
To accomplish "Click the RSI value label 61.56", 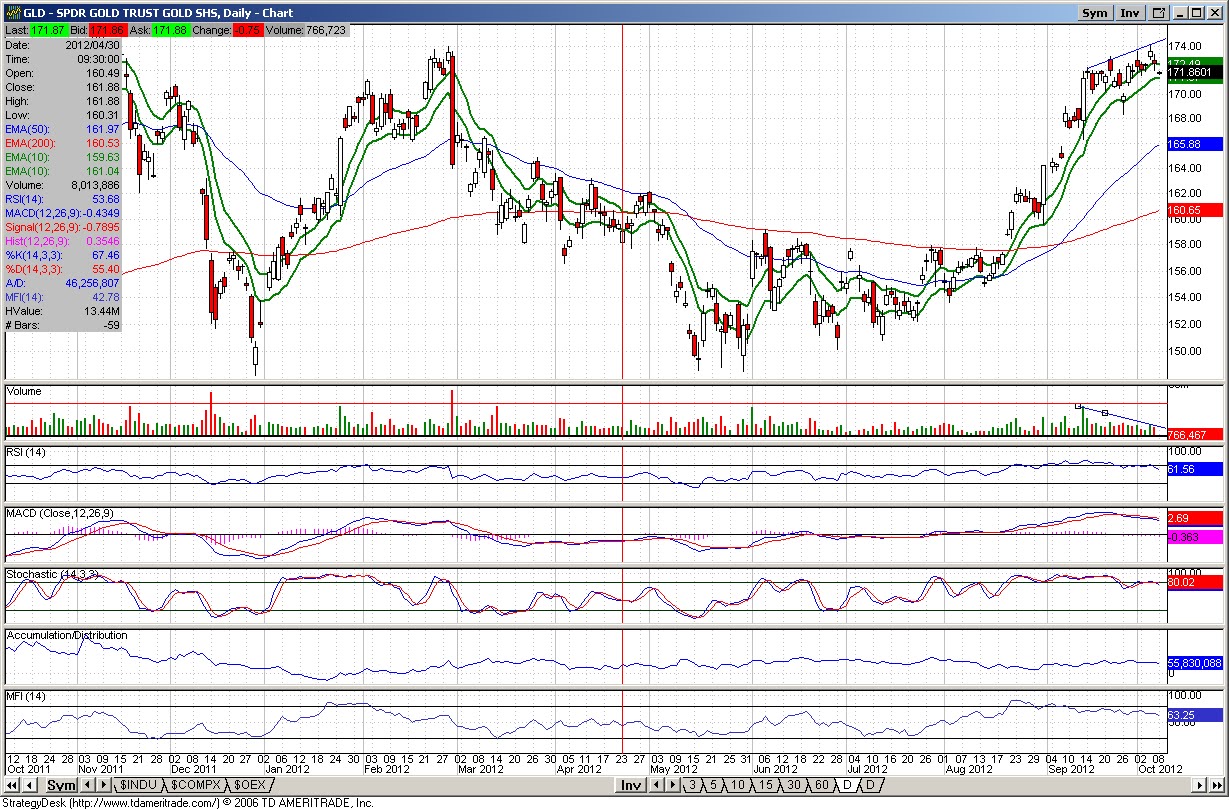I will point(1194,468).
